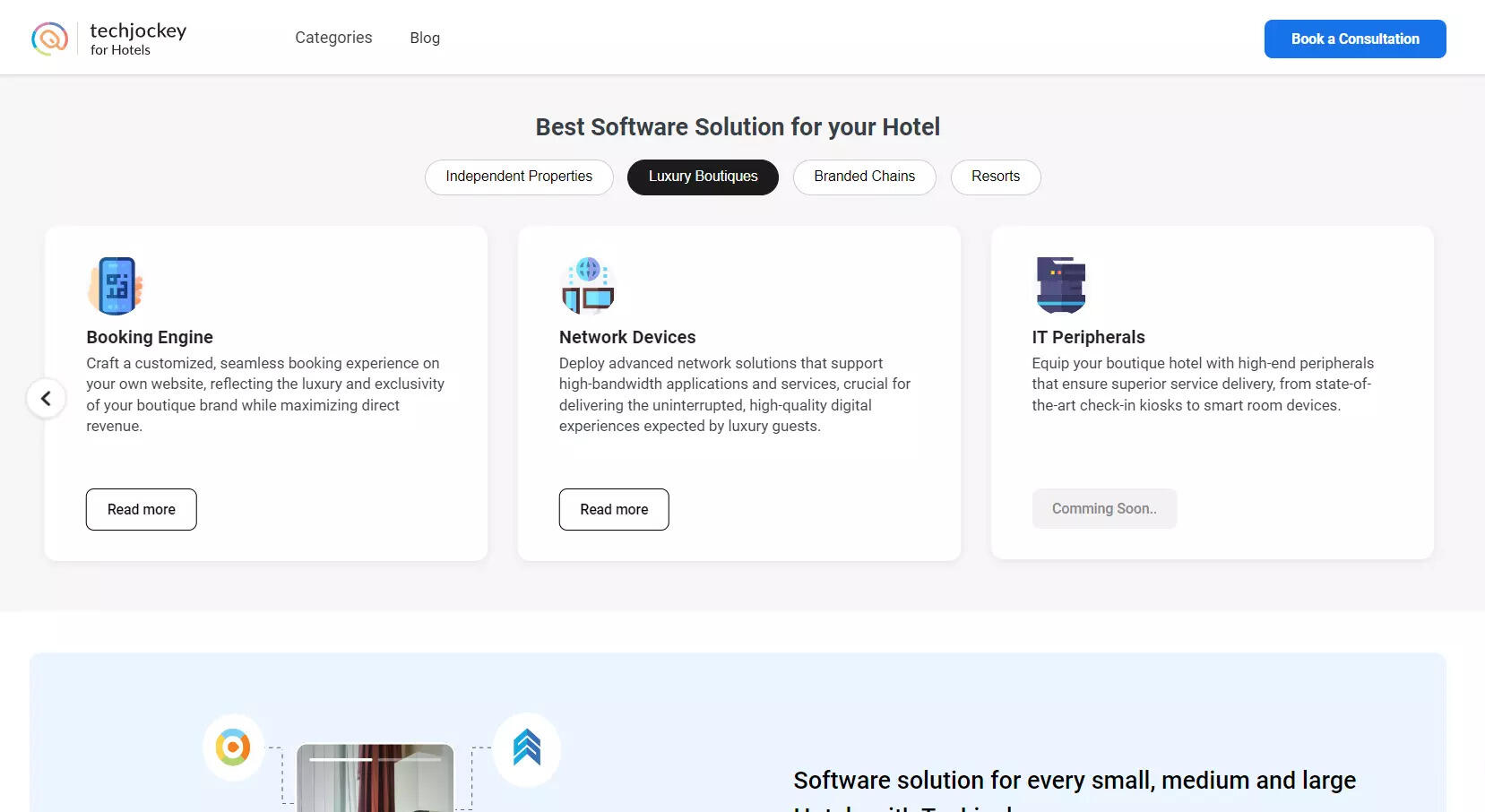1485x812 pixels.
Task: Click the Booking Engine phone icon
Action: pos(116,286)
